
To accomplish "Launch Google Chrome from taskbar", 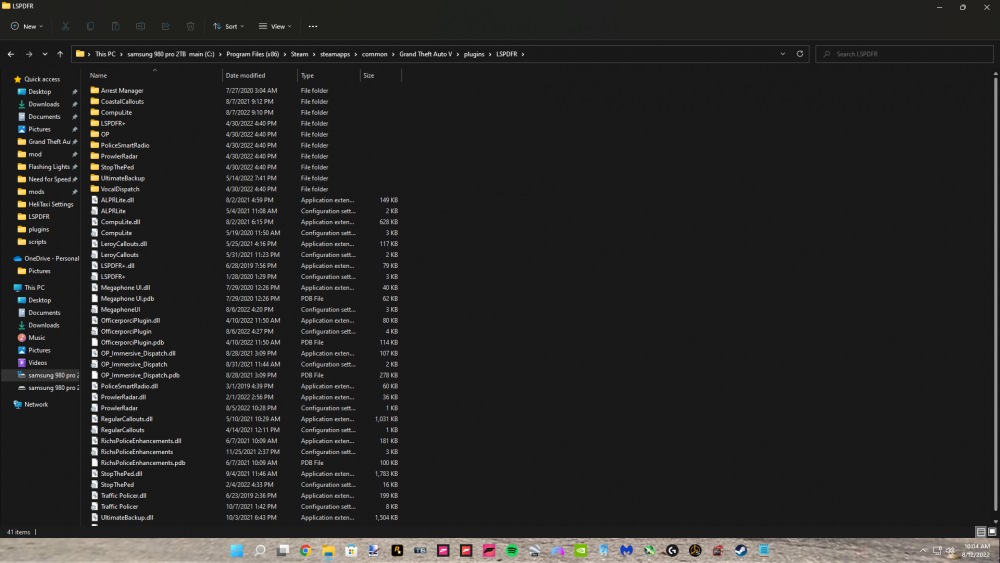I will tap(306, 551).
